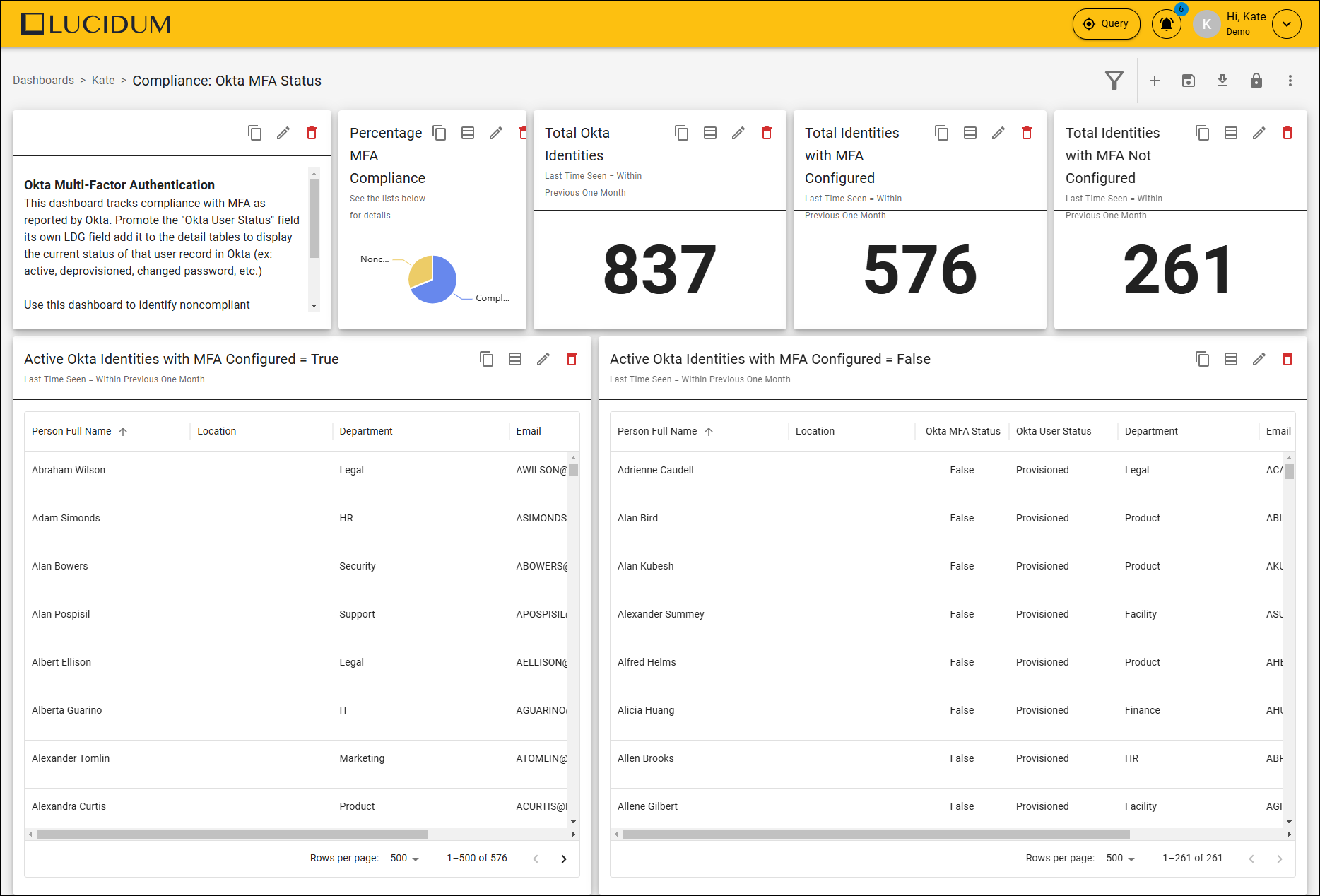Select the Abraham Wilson row name

(x=69, y=470)
